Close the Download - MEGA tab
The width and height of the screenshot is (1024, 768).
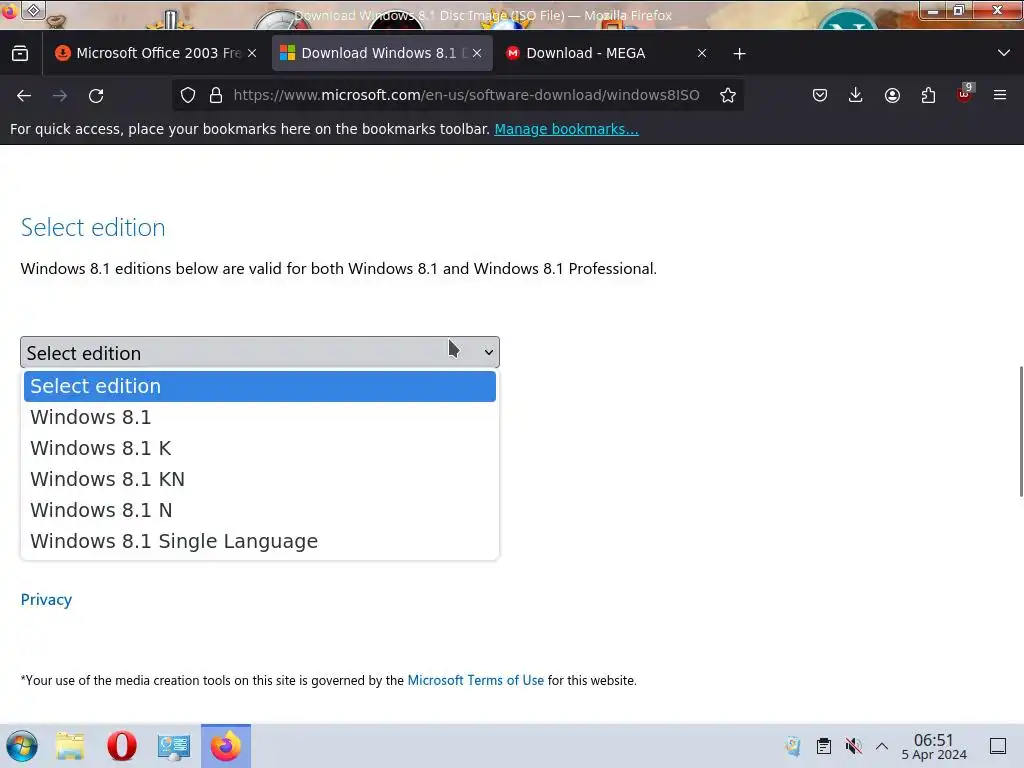coord(702,54)
